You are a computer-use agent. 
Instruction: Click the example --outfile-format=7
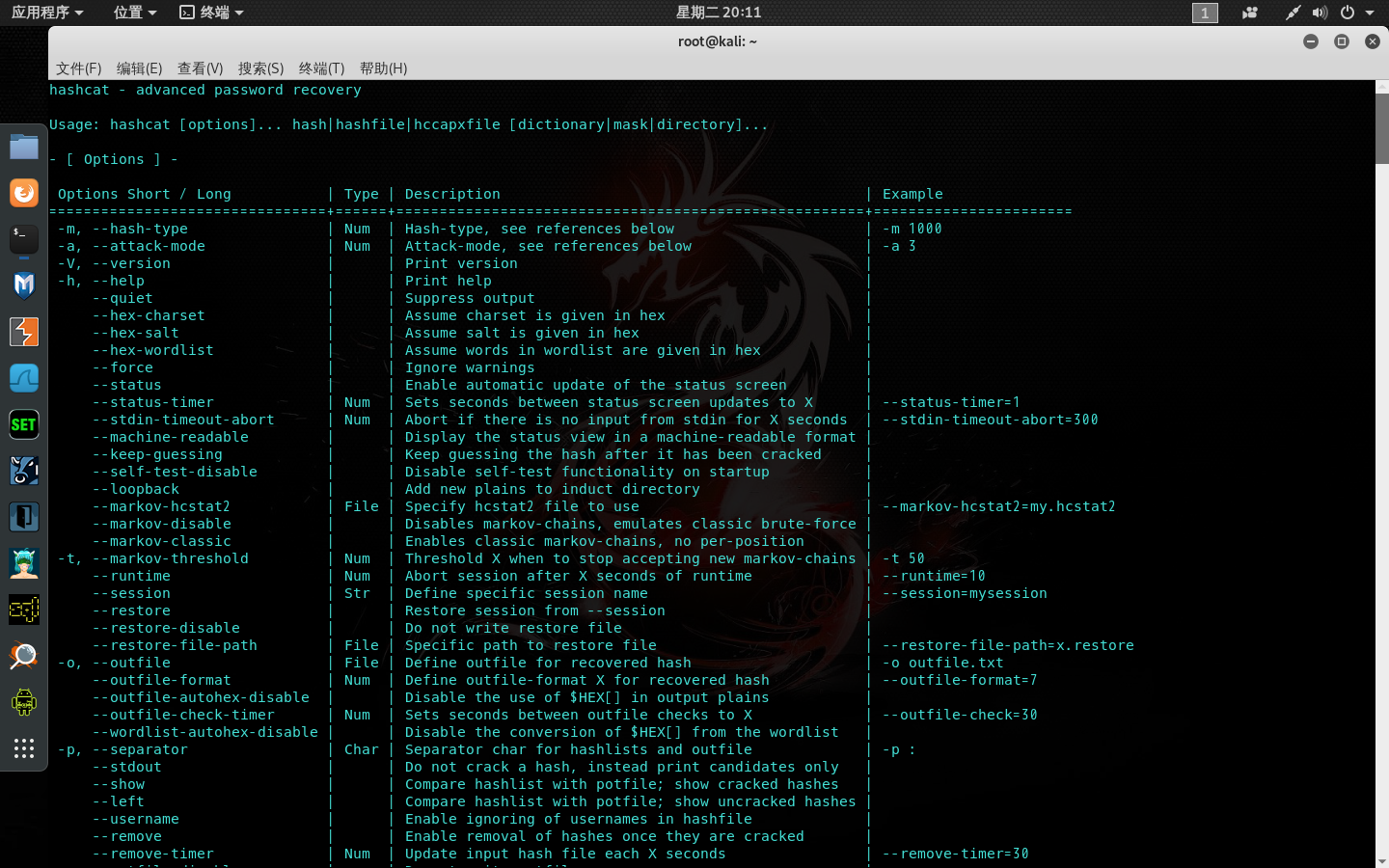tap(961, 680)
